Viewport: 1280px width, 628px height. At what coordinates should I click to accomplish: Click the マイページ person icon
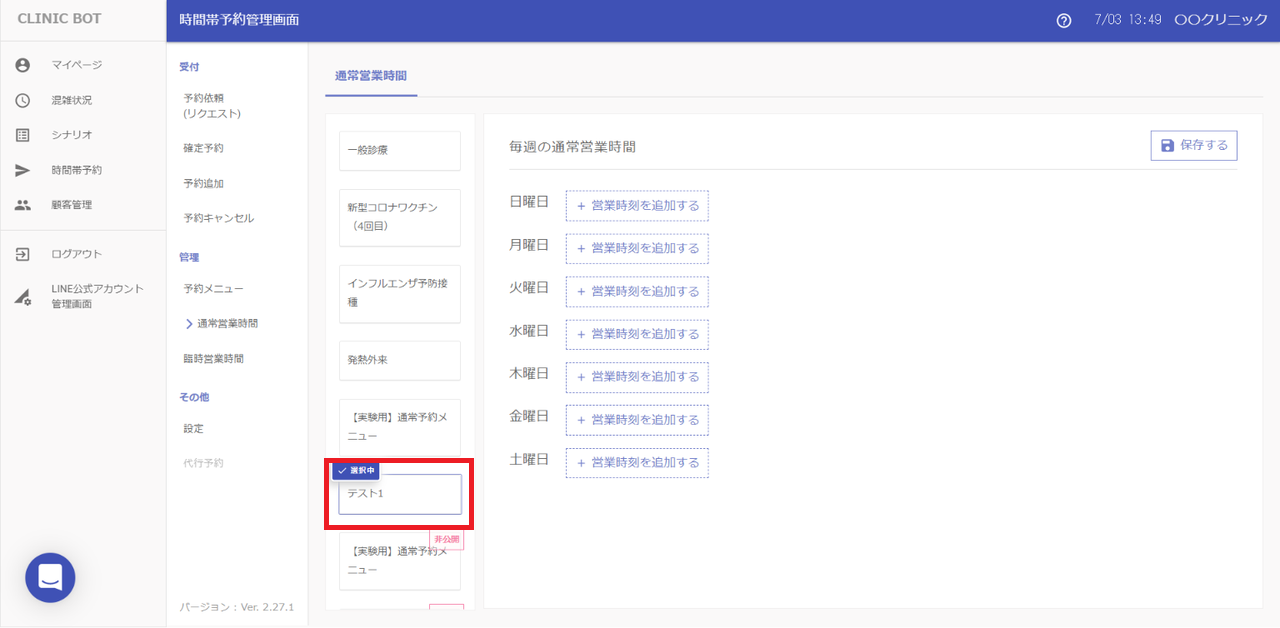point(23,65)
